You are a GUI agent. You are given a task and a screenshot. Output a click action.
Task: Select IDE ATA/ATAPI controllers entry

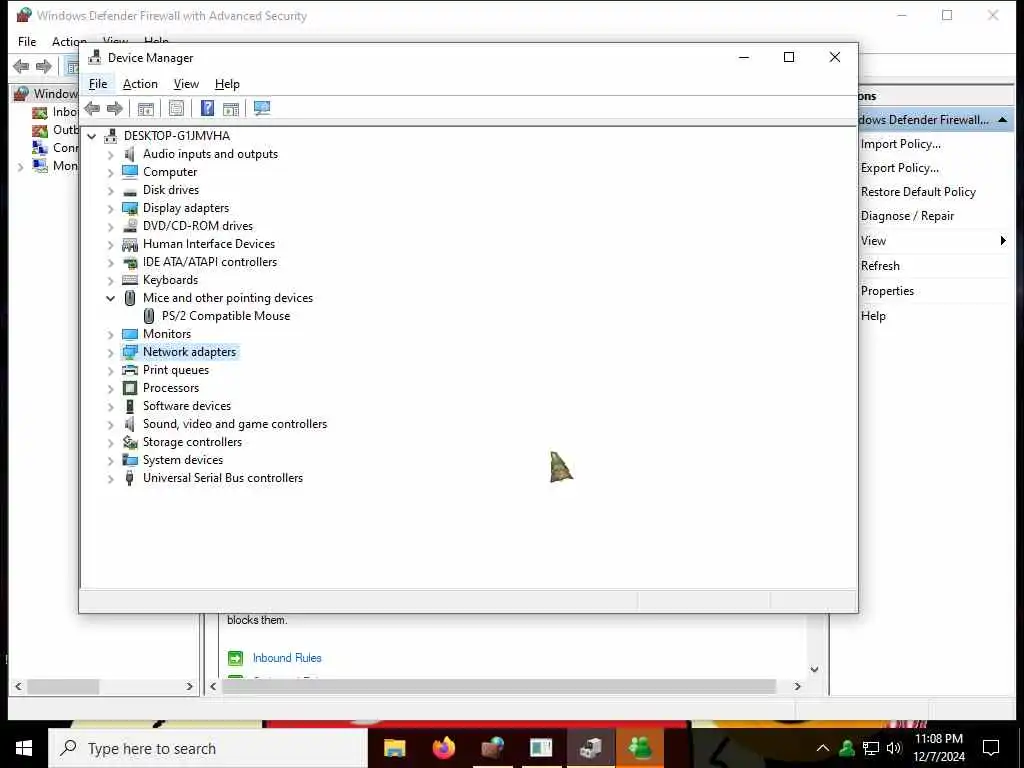point(210,262)
